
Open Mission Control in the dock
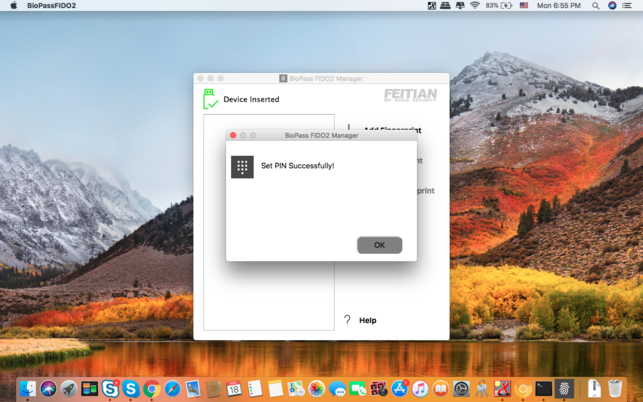tap(89, 388)
